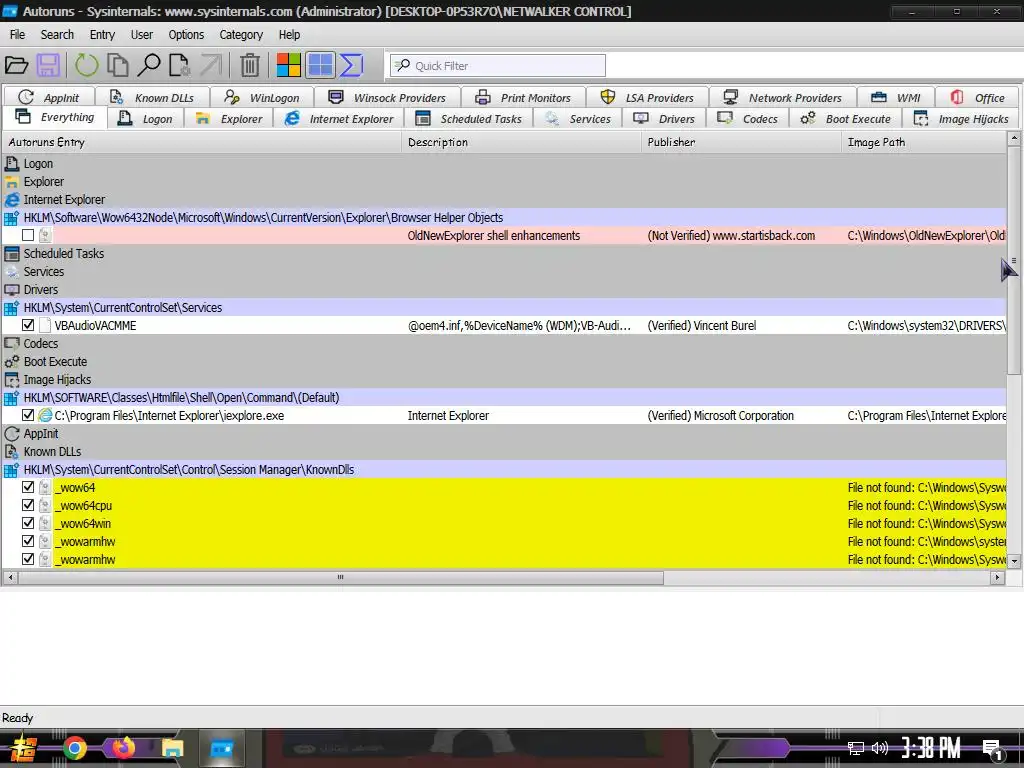Screen dimensions: 1024x768
Task: Switch to the Services tab
Action: (578, 119)
